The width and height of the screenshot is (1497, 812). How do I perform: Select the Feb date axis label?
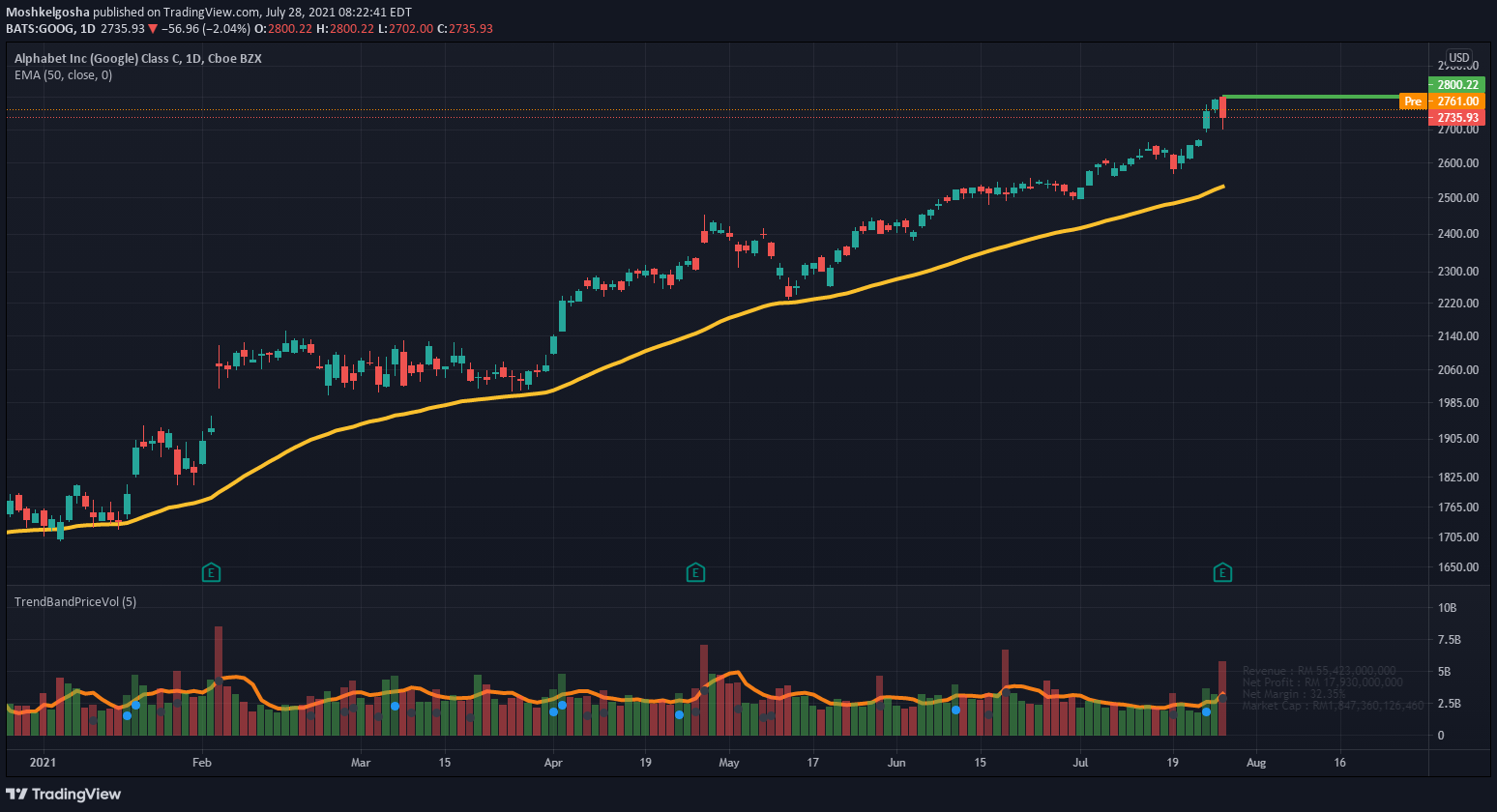(201, 763)
